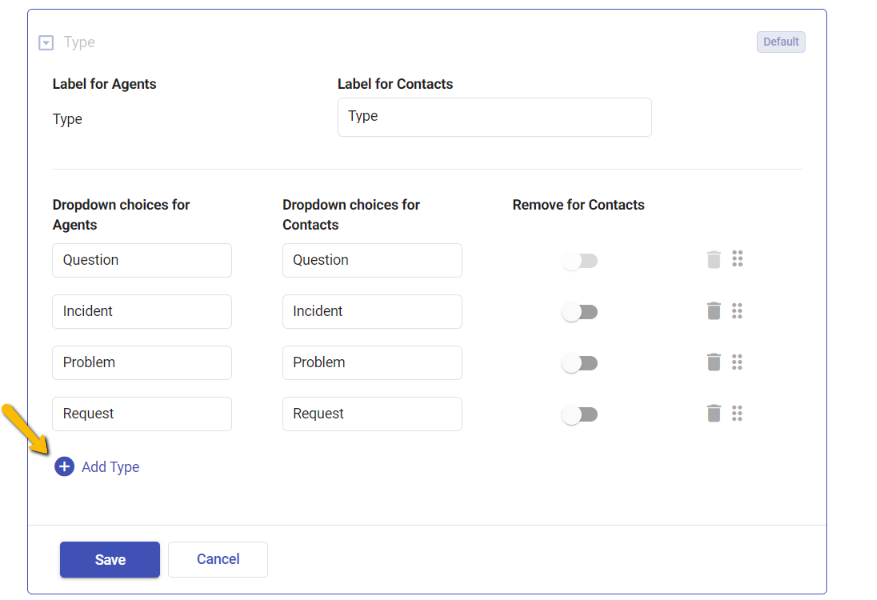Click the drag handle beside the Problem row
This screenshot has width=877, height=600.
point(738,362)
